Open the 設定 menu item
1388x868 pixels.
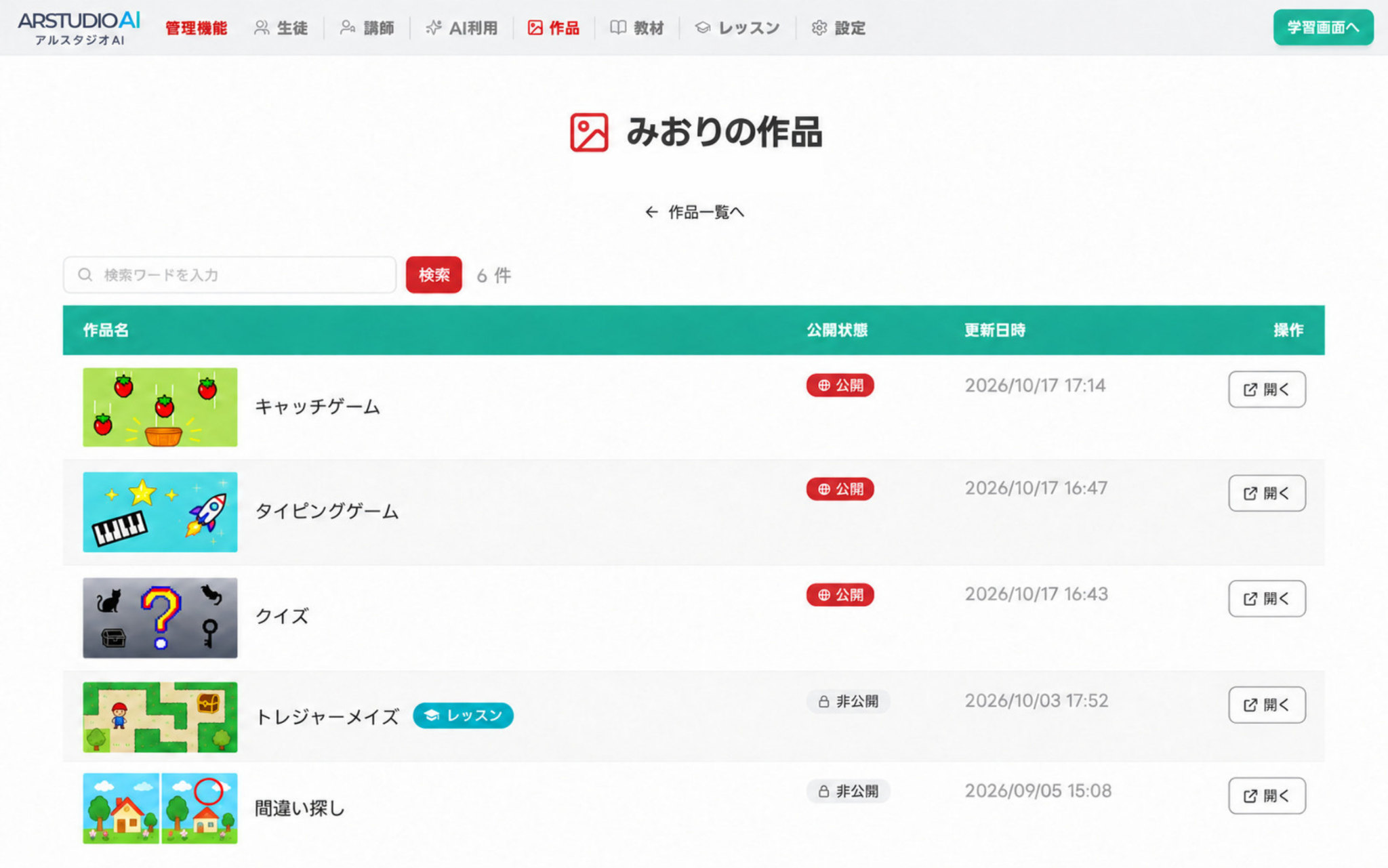[838, 28]
